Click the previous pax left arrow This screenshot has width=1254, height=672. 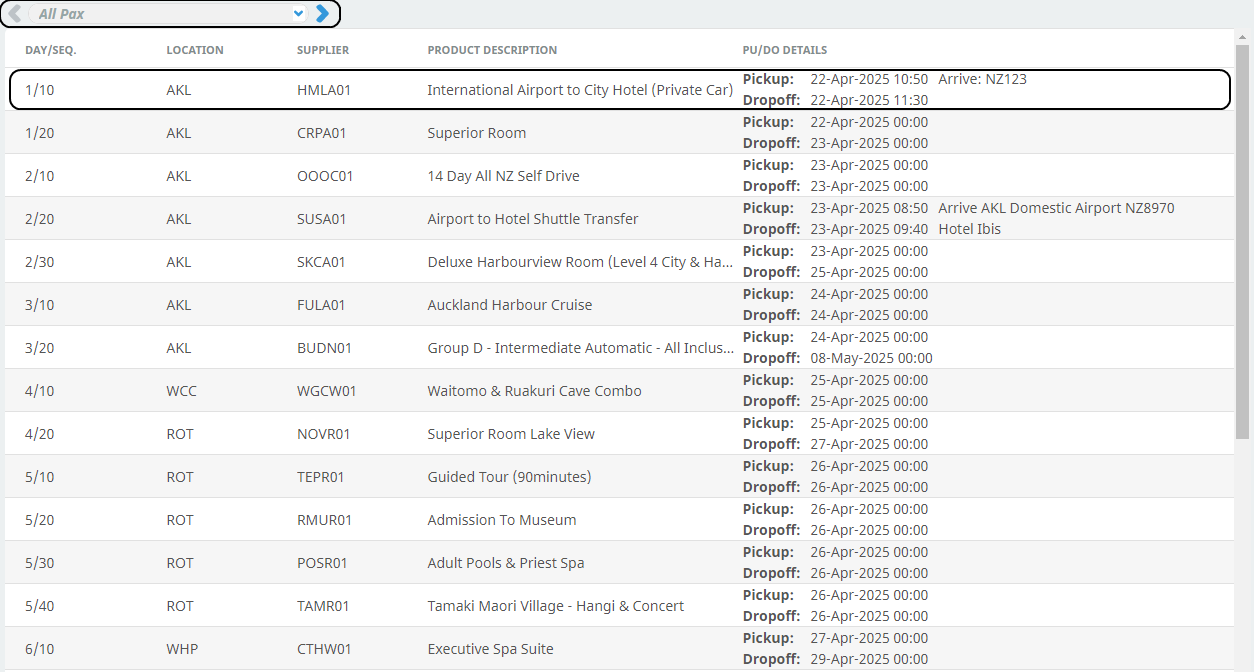(x=14, y=14)
